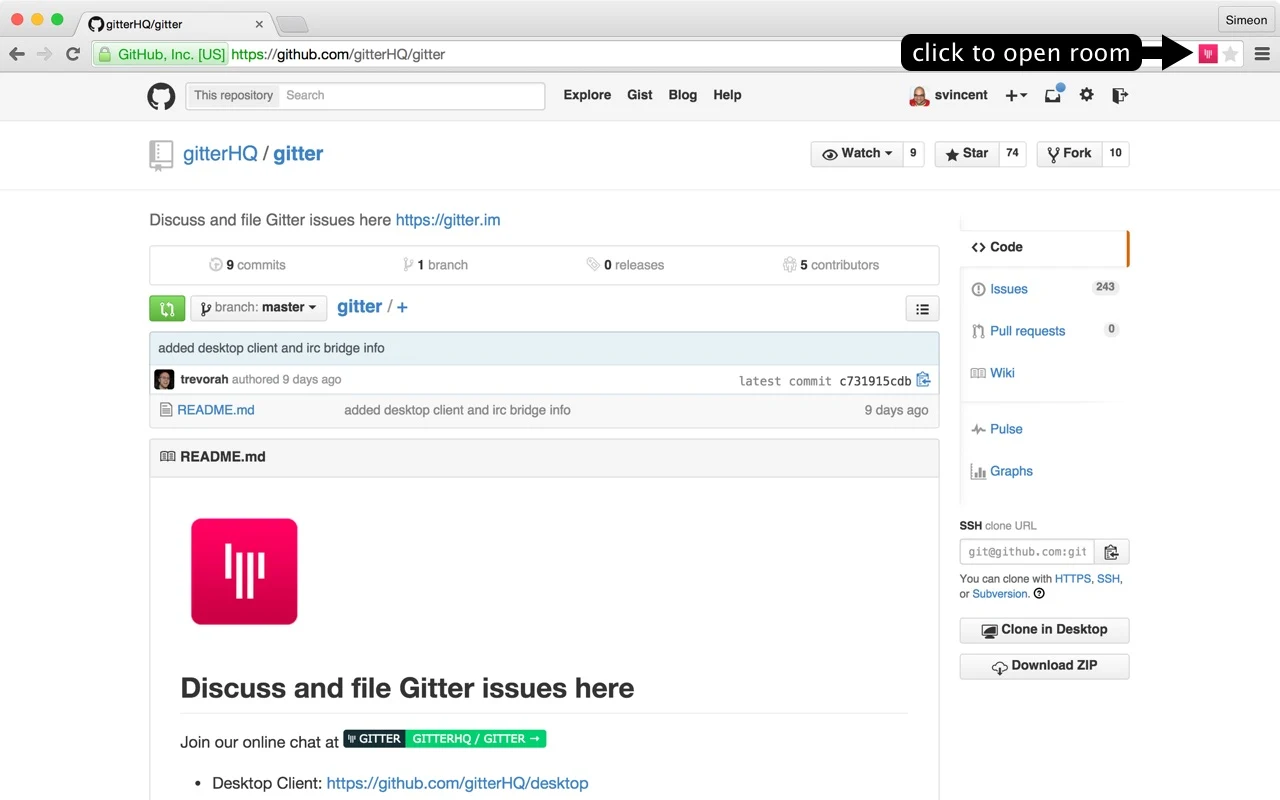Click the SSH clone URL field
1280x800 pixels.
coord(1027,552)
